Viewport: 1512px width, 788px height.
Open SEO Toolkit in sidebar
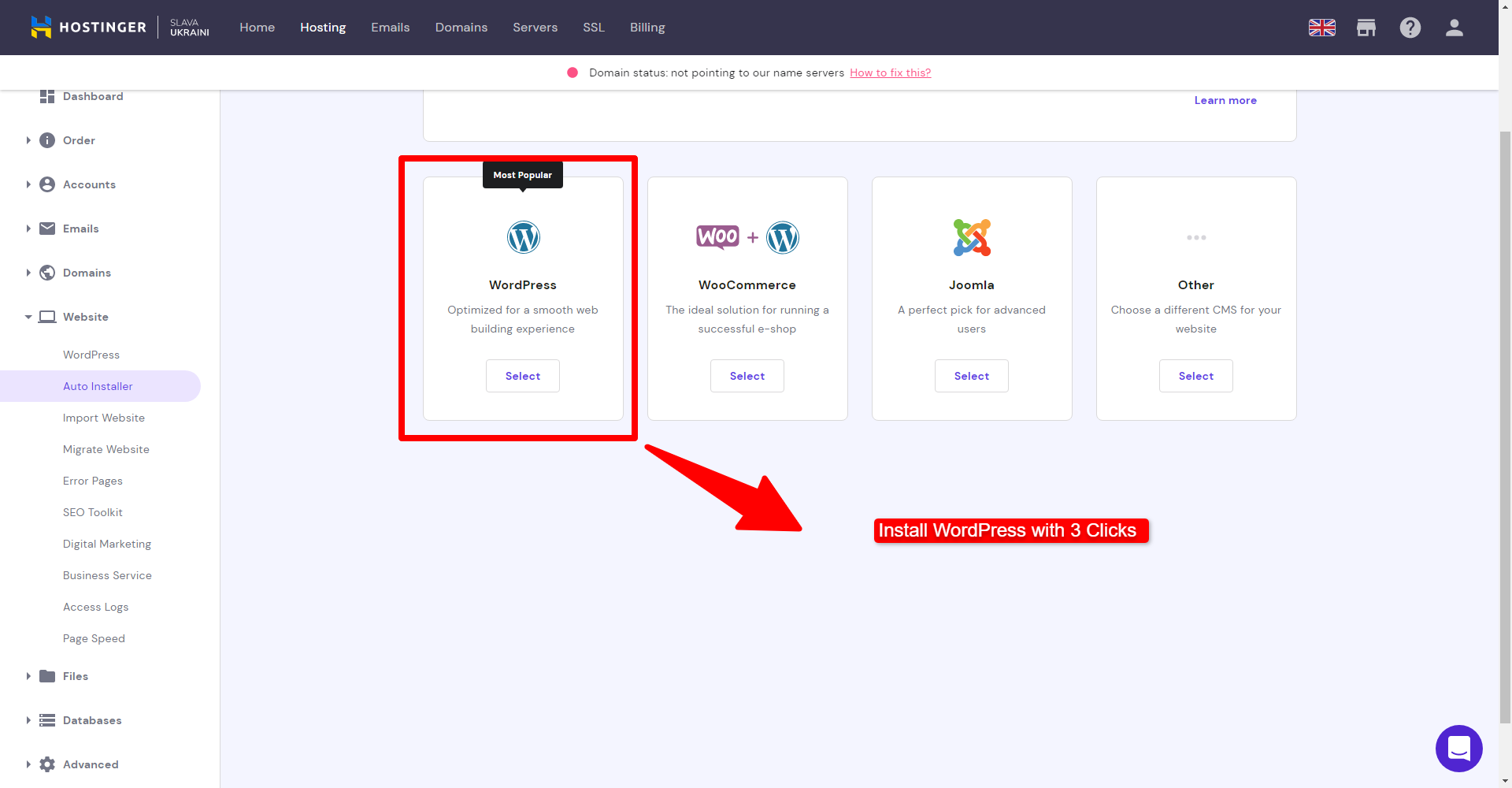93,512
